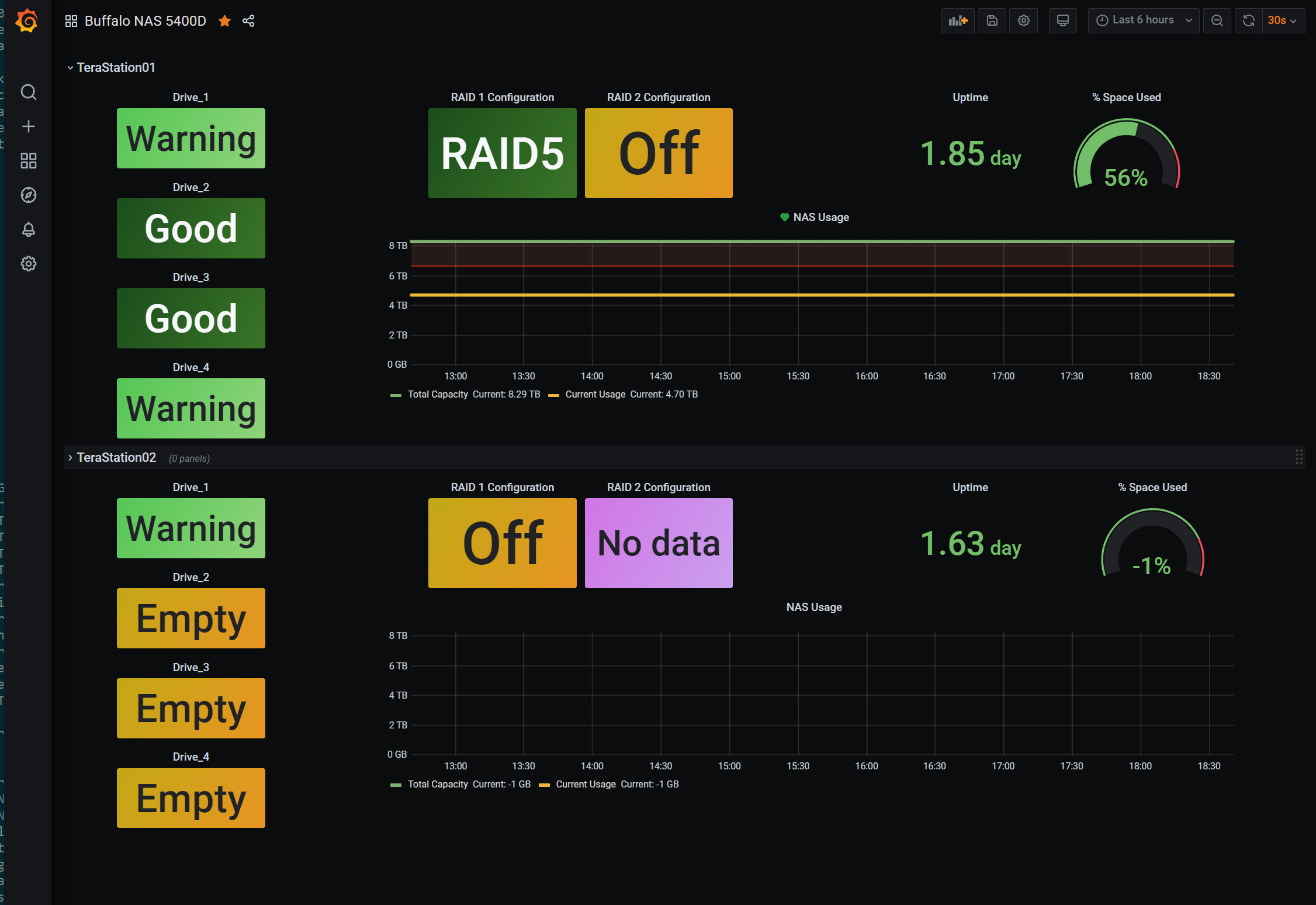Viewport: 1316px width, 905px height.
Task: Cycle view mode with the monitor icon
Action: click(x=1062, y=21)
